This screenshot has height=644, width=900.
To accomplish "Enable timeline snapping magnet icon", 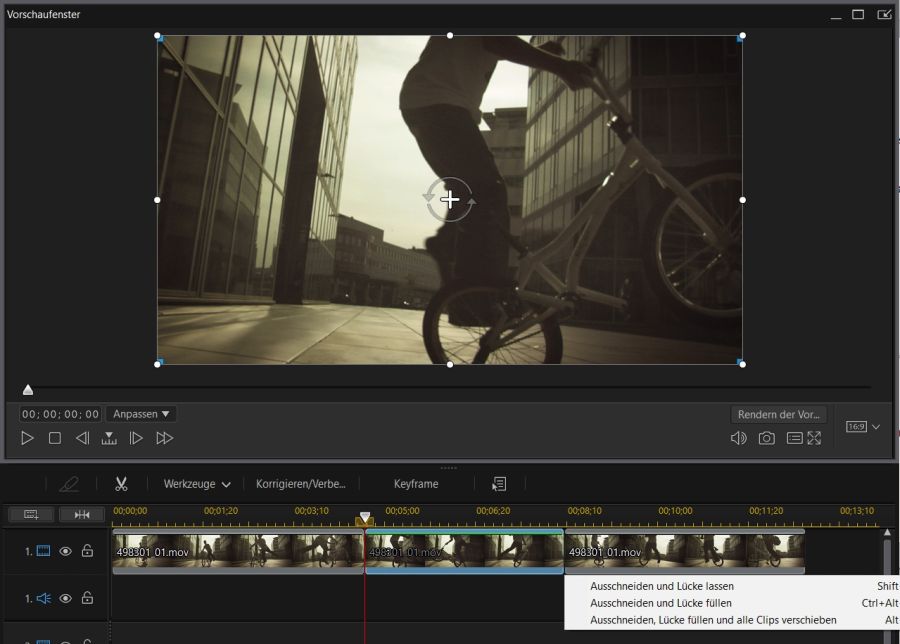I will point(82,514).
